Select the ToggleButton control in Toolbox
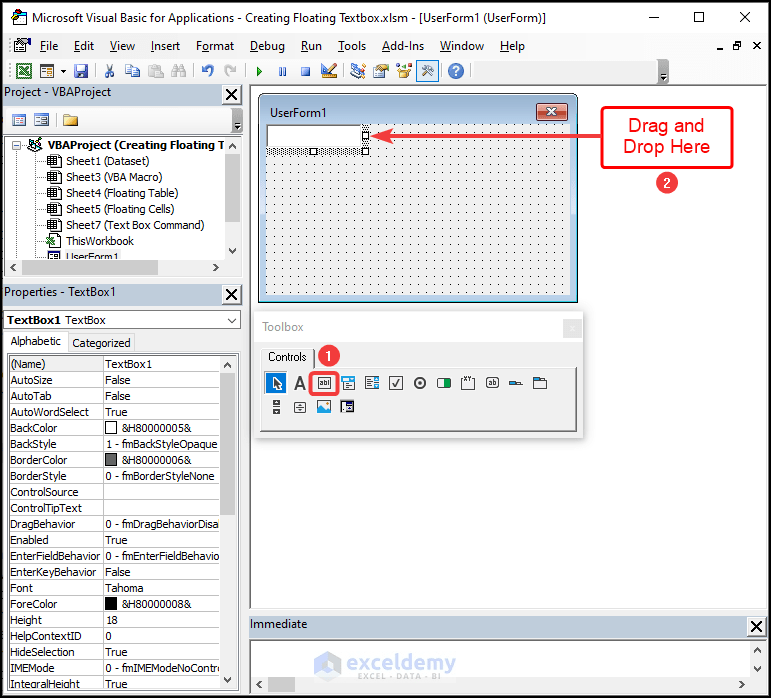Screen dimensions: 771x698 [x=444, y=383]
